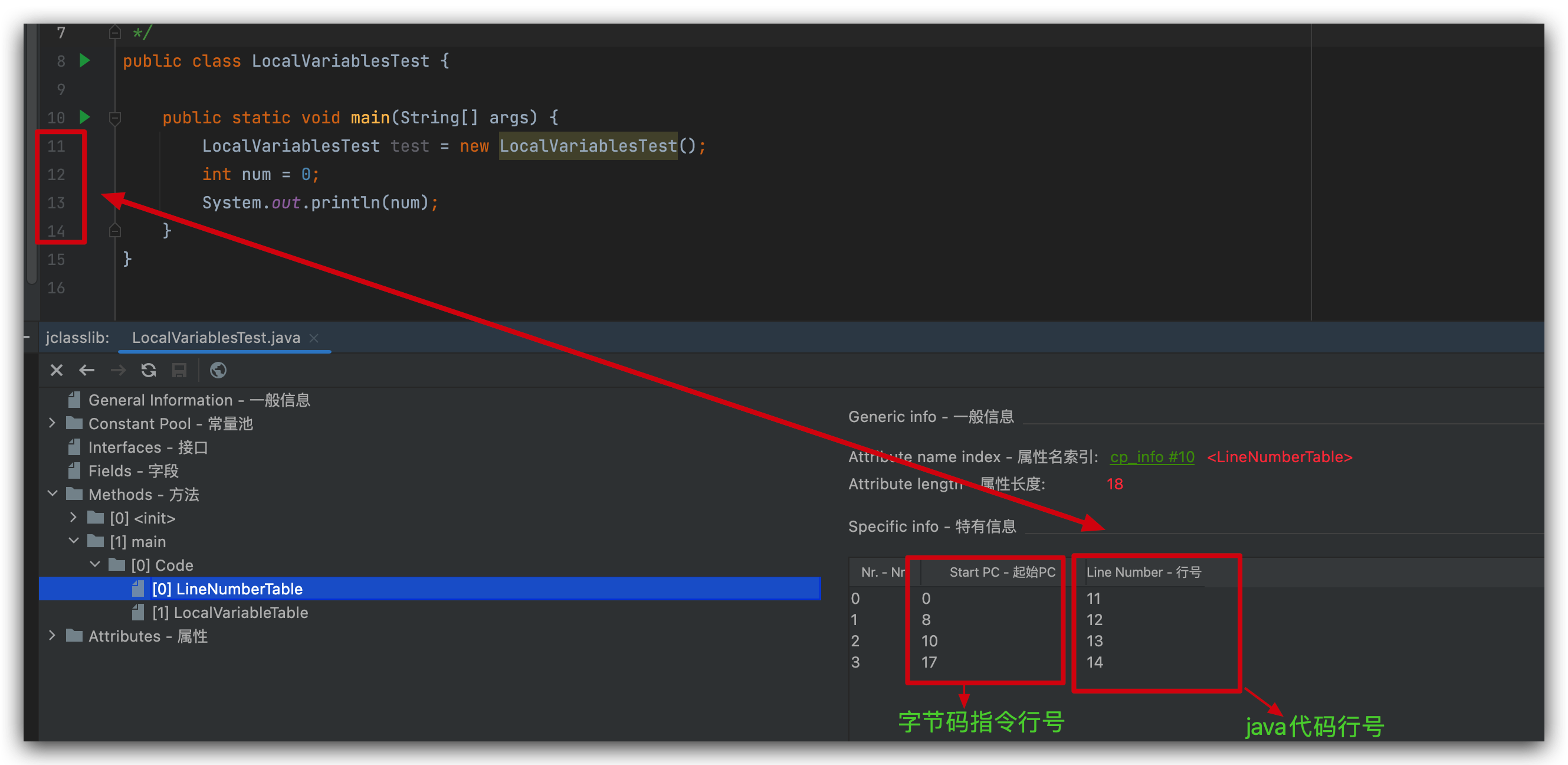Click the save disk icon in toolbar
The width and height of the screenshot is (1568, 765).
[179, 370]
